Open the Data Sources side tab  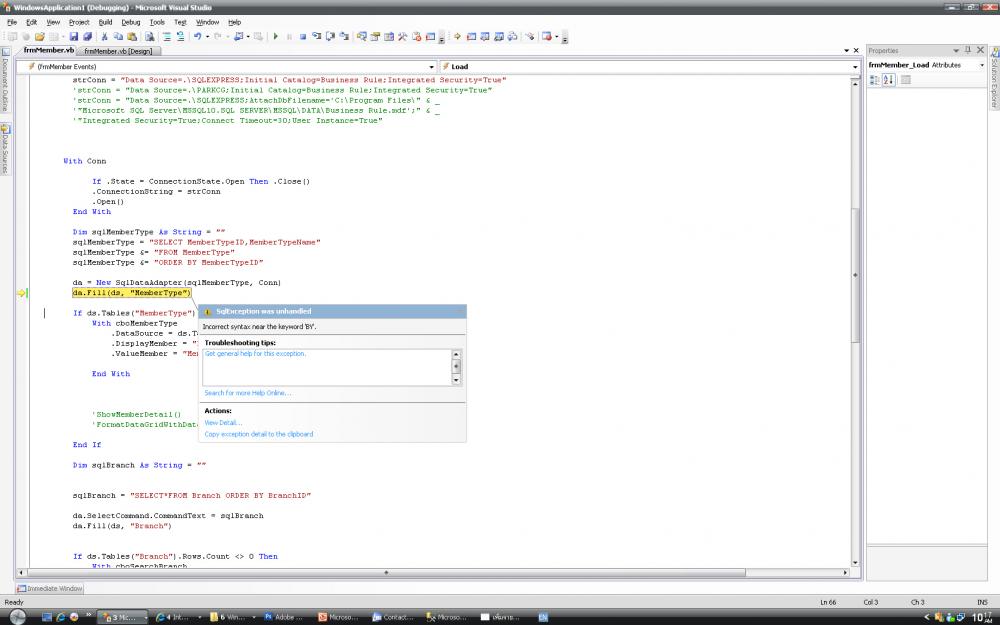(x=5, y=151)
